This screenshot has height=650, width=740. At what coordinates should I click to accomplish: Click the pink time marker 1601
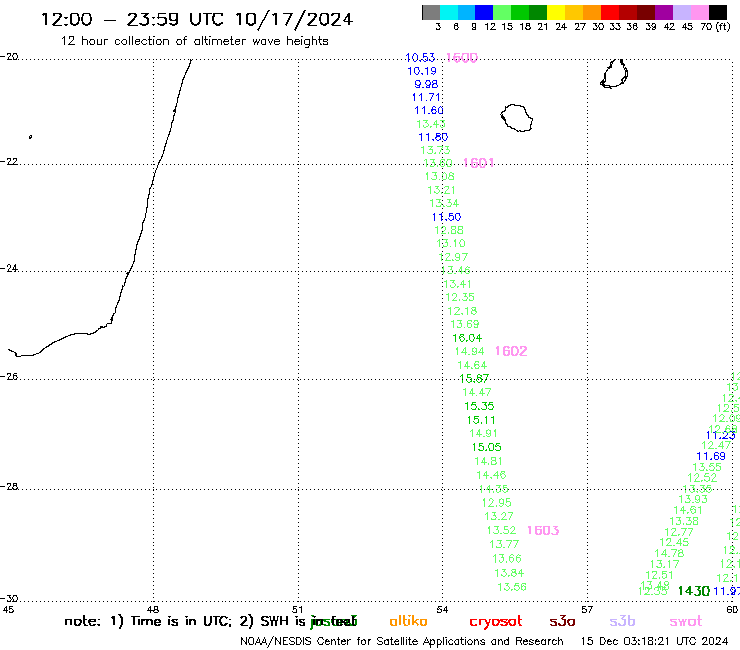(479, 163)
